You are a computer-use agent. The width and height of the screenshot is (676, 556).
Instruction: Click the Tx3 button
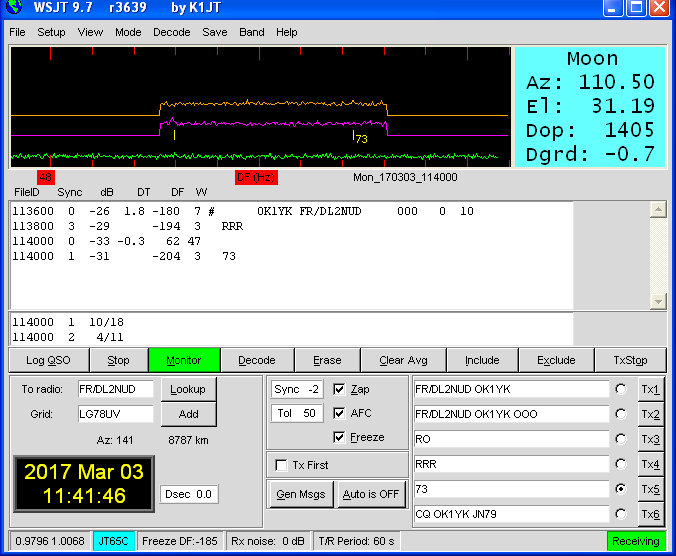pos(650,439)
